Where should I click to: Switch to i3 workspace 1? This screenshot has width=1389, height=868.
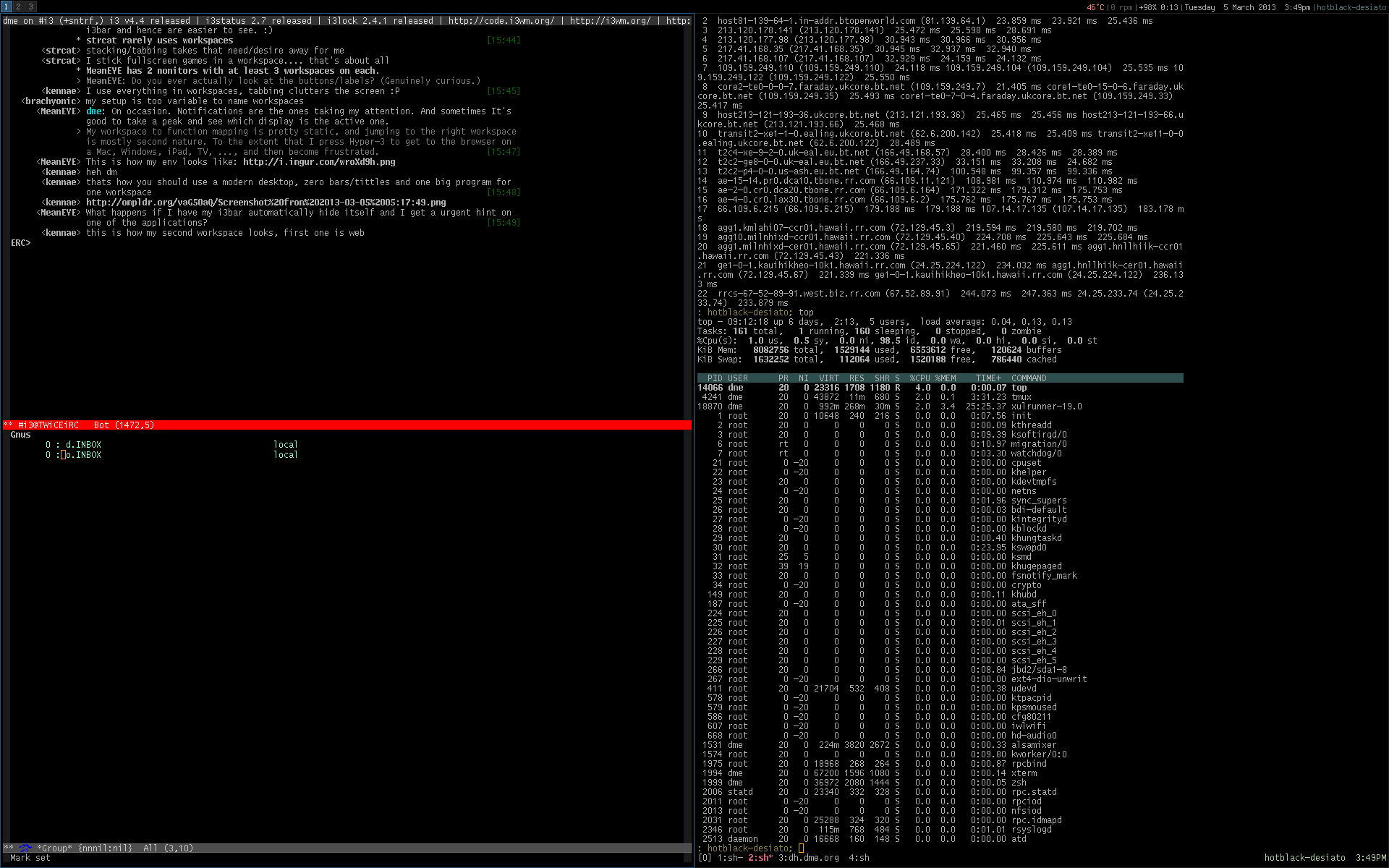tap(6, 7)
